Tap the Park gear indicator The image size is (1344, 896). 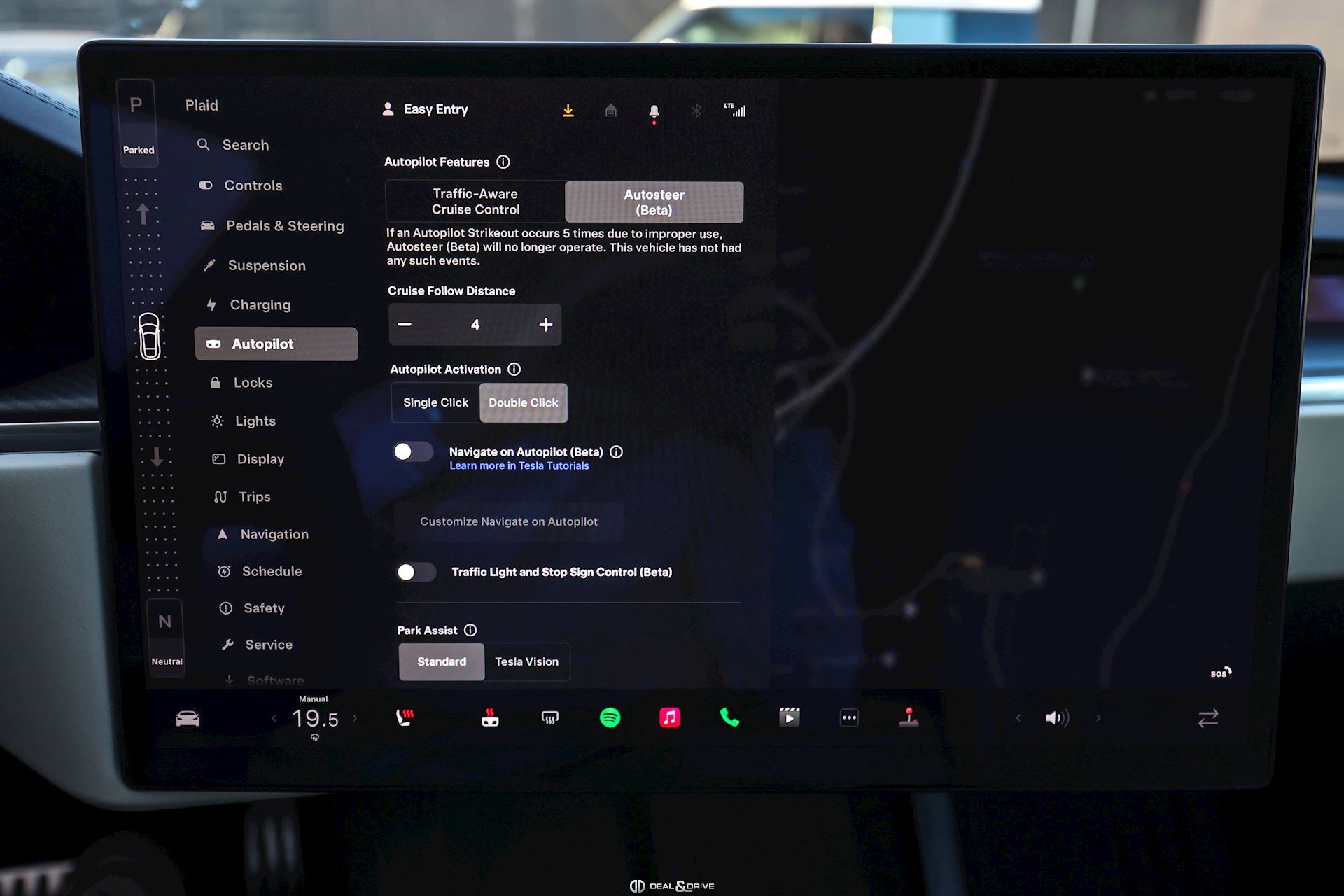click(138, 124)
